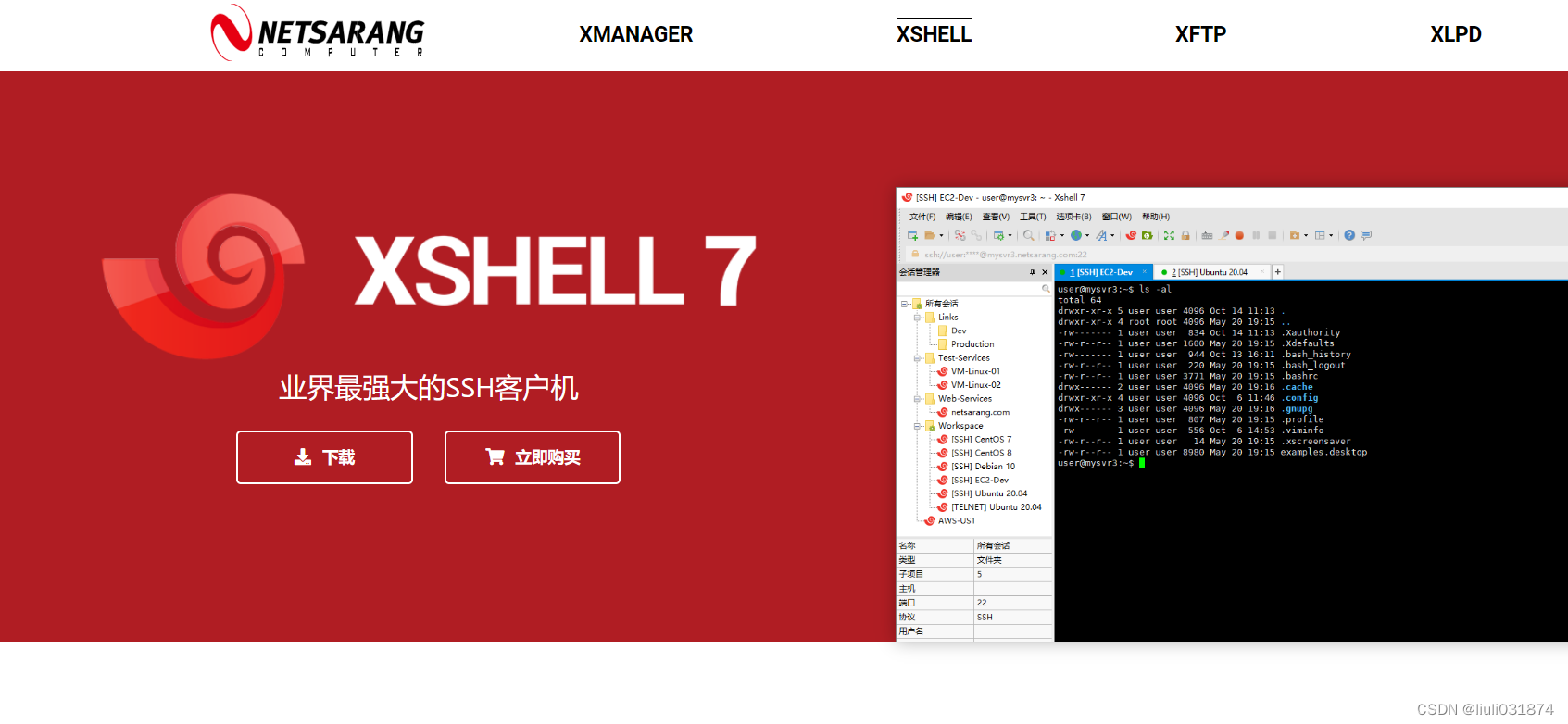The image size is (1568, 724).
Task: Click the plus button to add tab
Action: tap(1277, 271)
